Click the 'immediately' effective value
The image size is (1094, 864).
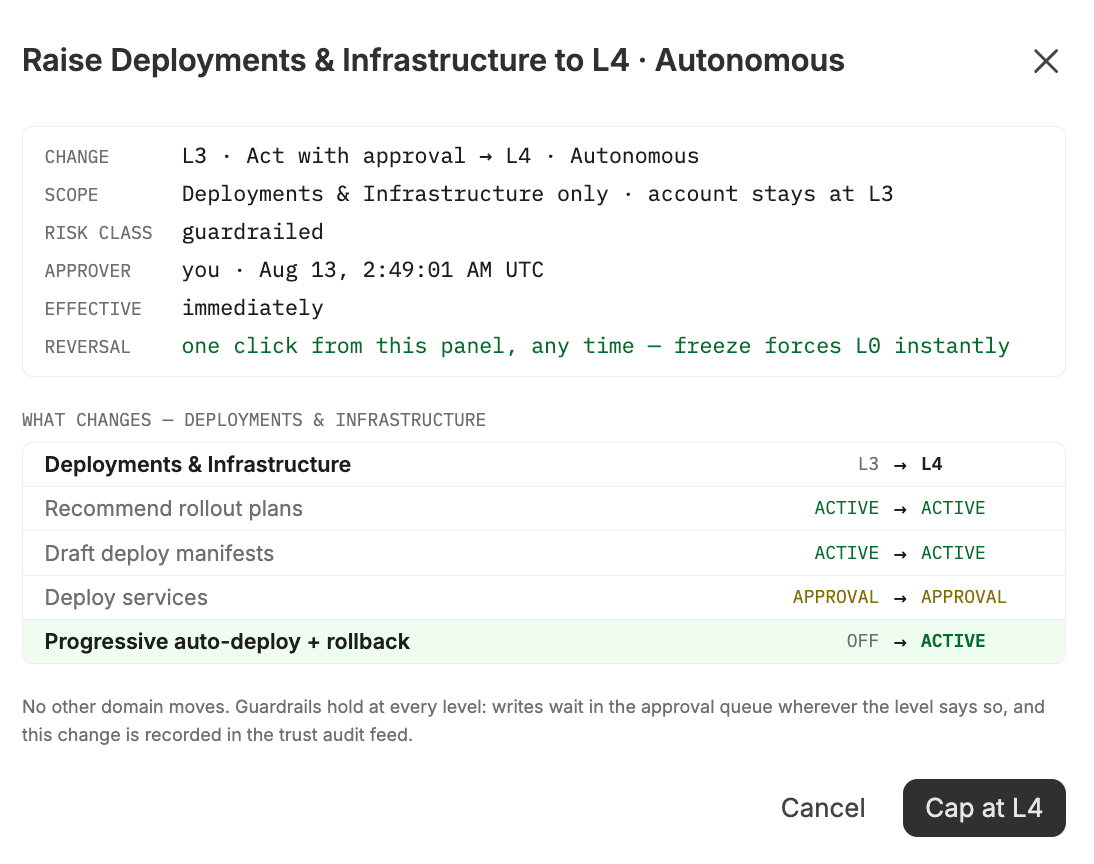pos(253,308)
